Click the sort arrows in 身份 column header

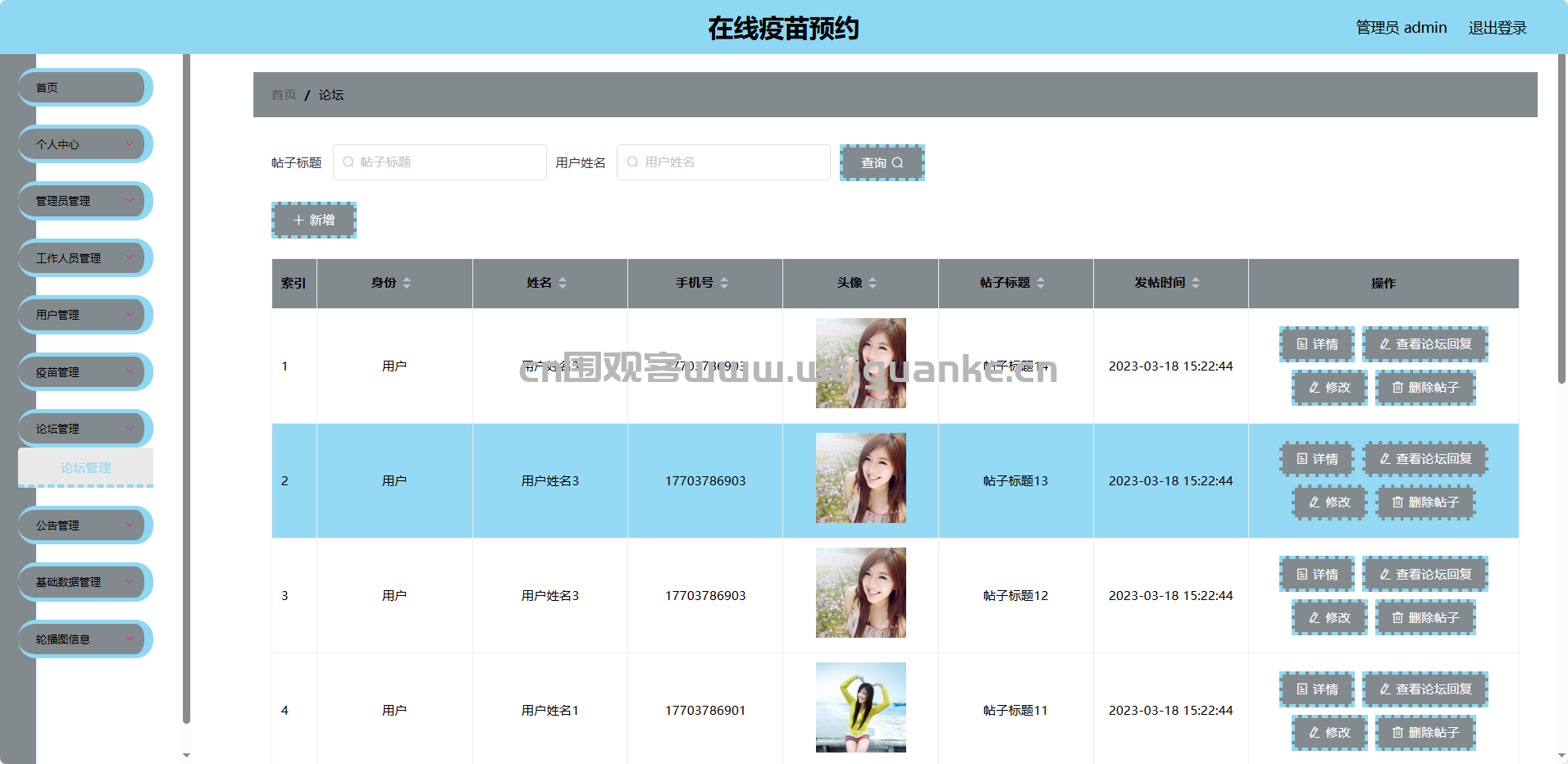[x=407, y=283]
